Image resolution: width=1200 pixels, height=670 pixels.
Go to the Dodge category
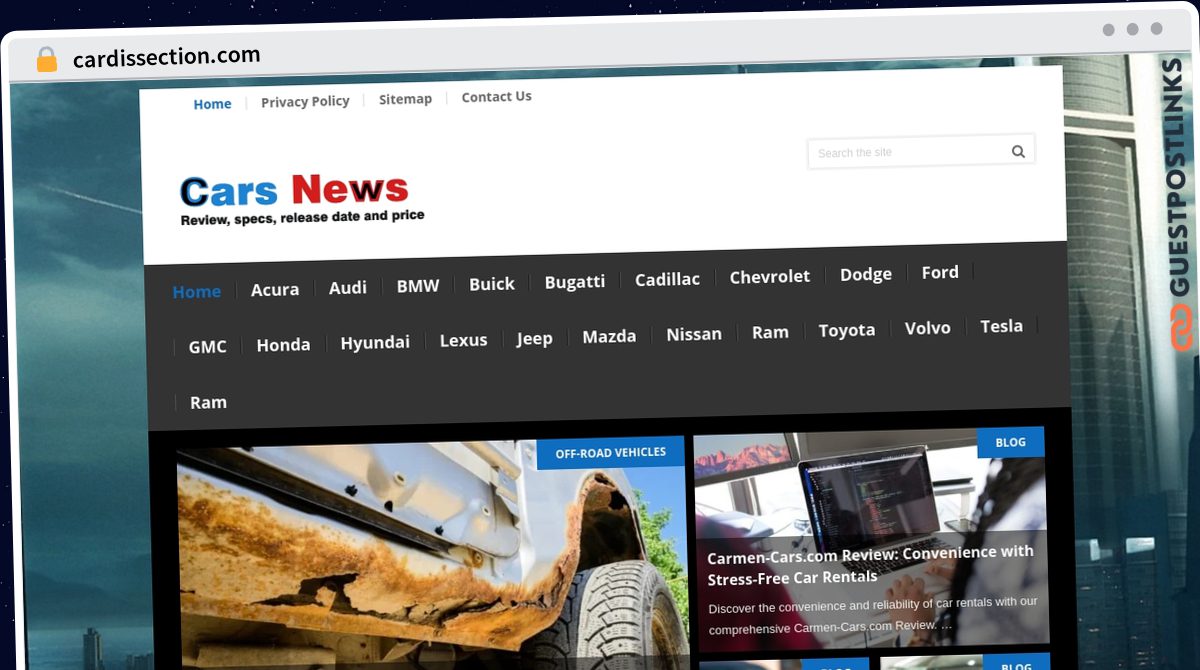(866, 275)
